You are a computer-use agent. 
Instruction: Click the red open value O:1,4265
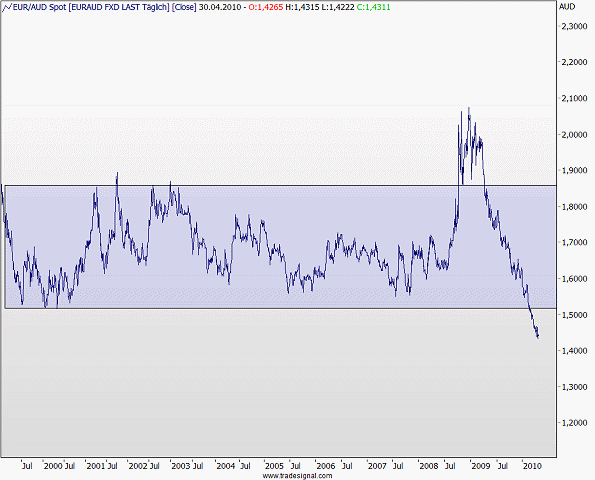tap(266, 7)
